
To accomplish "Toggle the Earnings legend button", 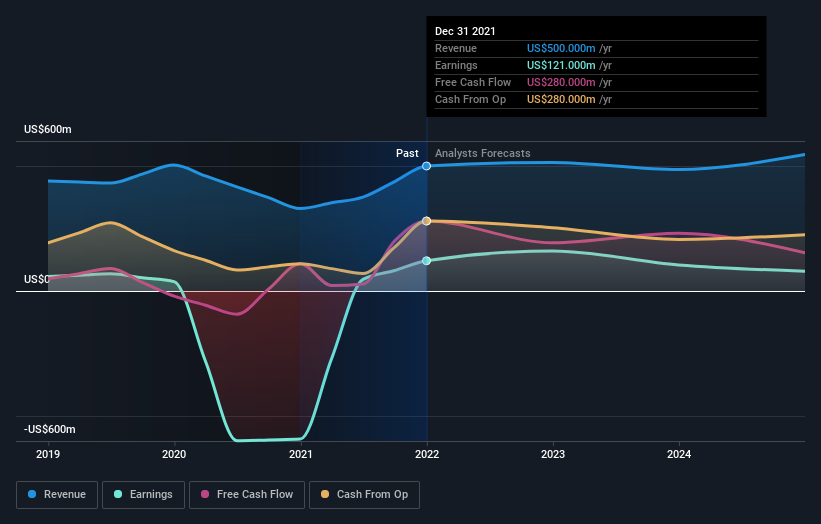I will pos(143,495).
